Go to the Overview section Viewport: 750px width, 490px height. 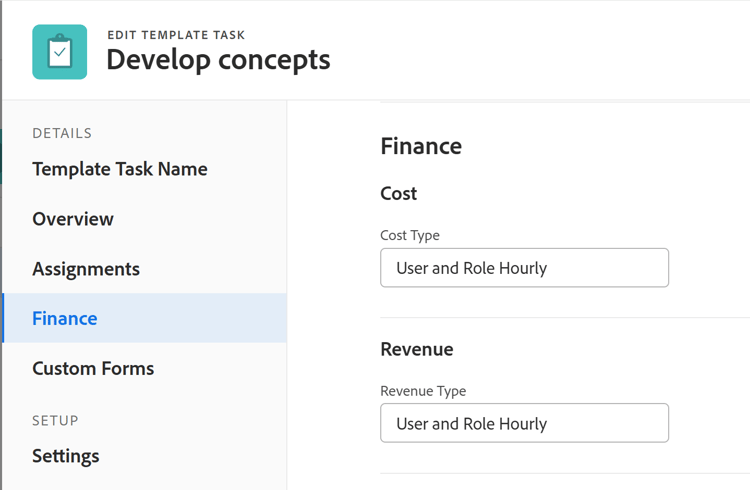(x=73, y=219)
